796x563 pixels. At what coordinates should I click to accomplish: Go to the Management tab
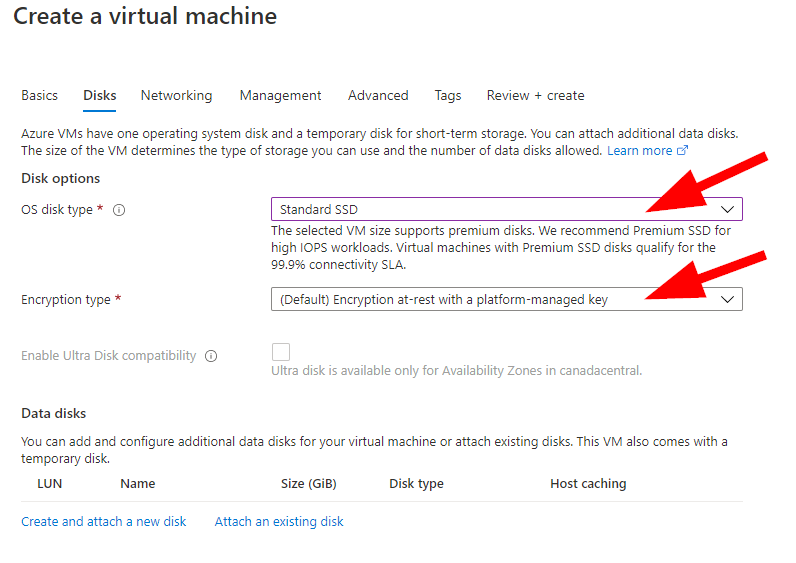tap(280, 95)
